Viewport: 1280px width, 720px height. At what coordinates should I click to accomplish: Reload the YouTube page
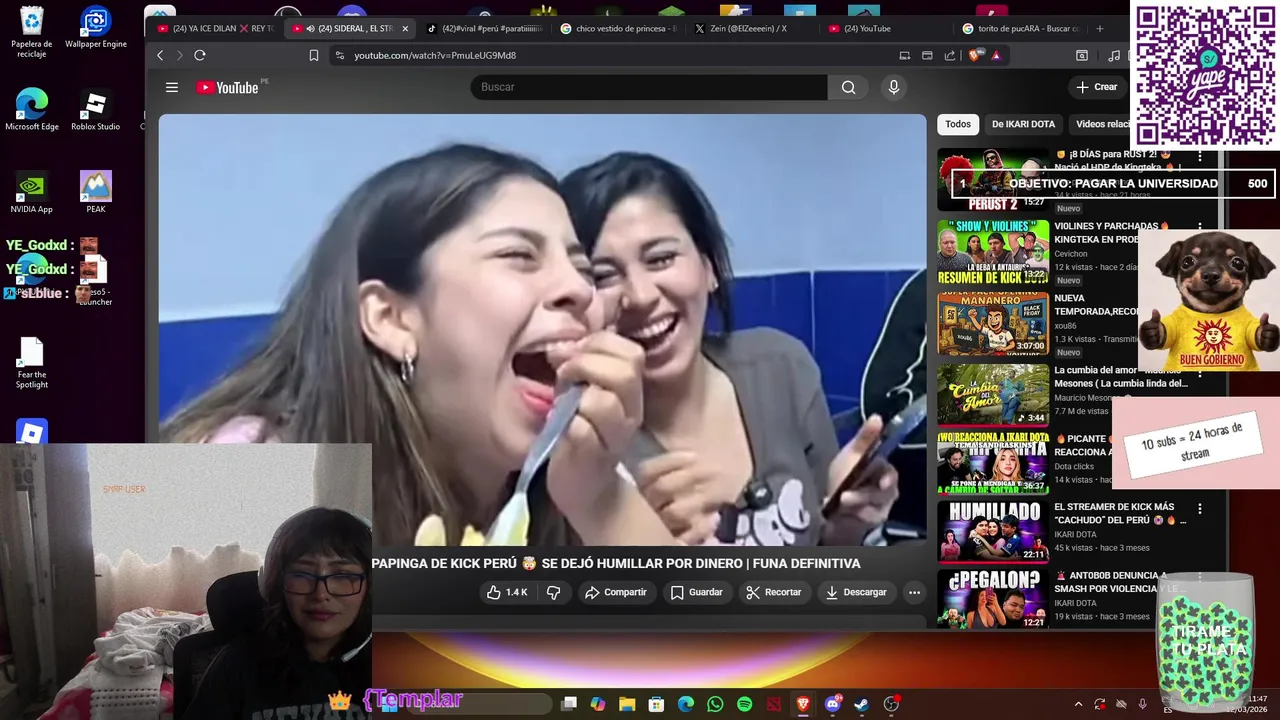[x=200, y=55]
